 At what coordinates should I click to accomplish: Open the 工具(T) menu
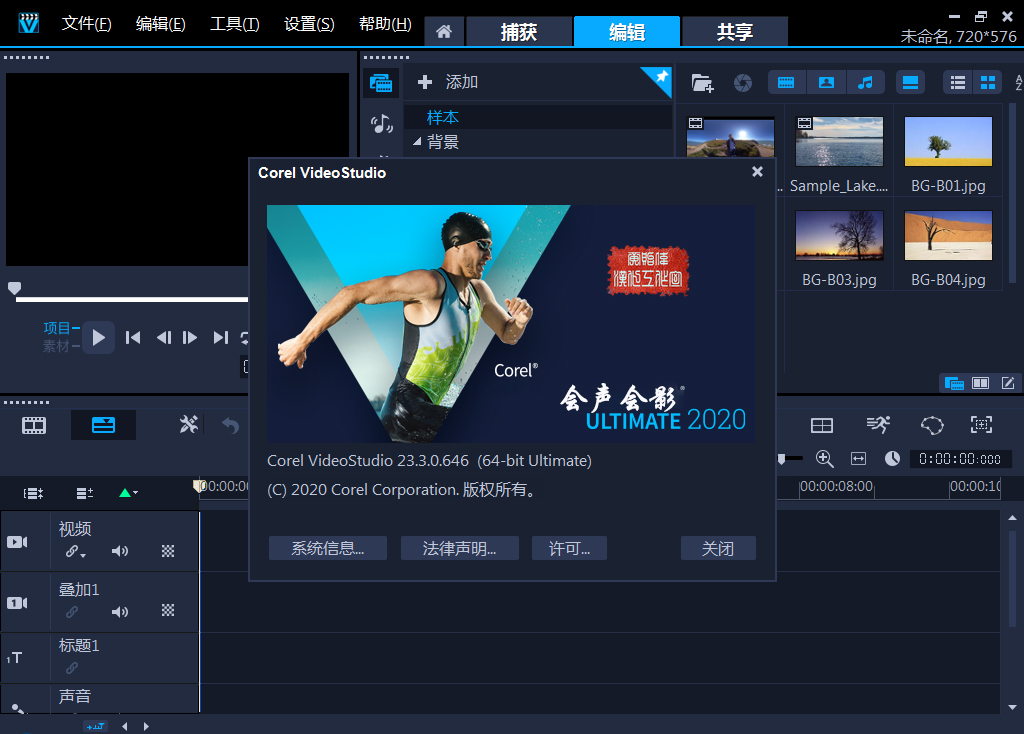(x=234, y=24)
